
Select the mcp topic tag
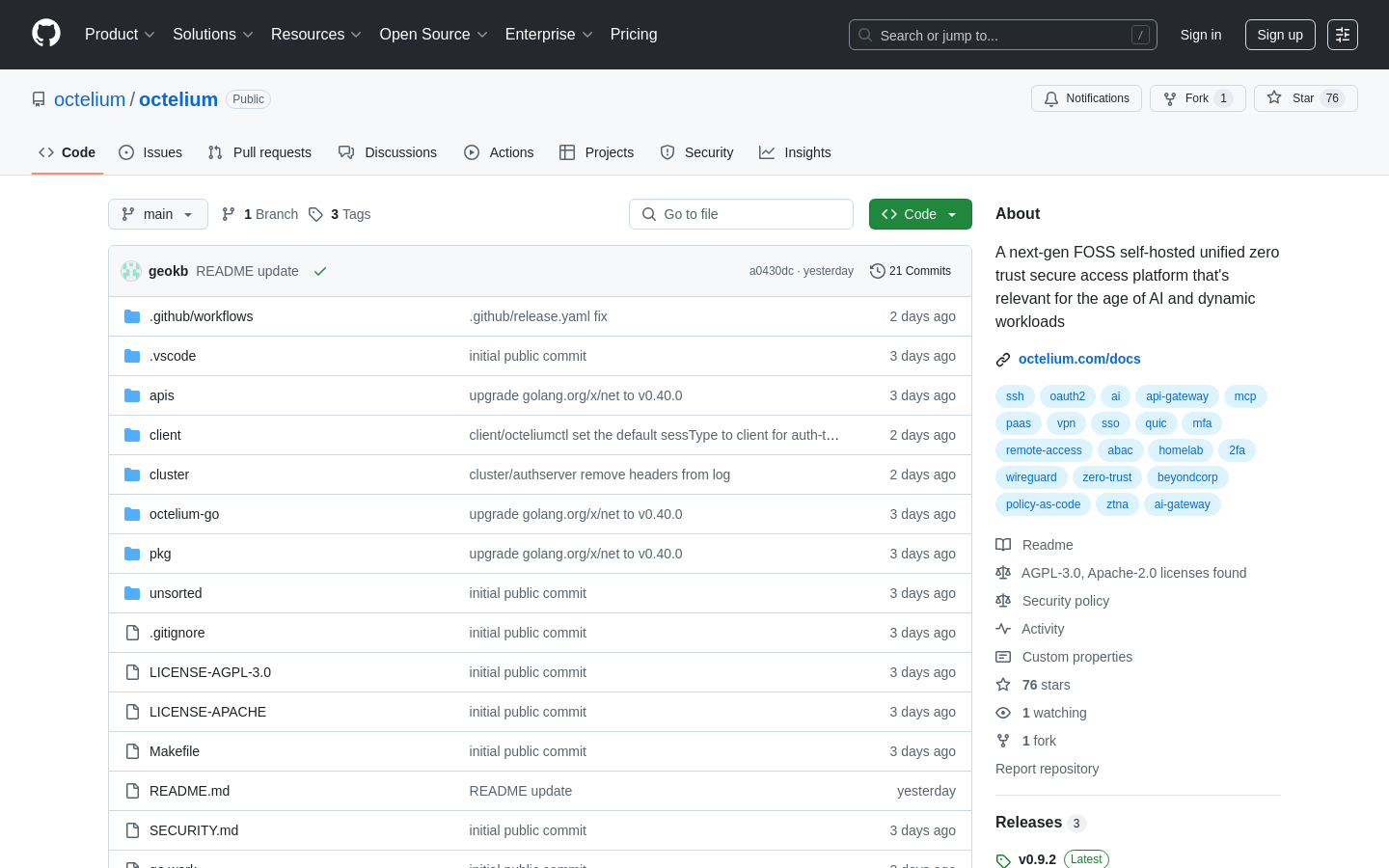(x=1245, y=396)
